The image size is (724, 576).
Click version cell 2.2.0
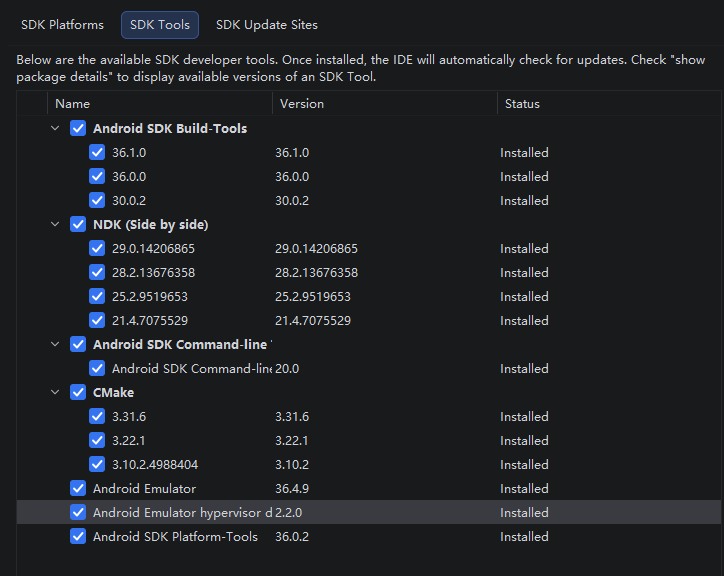click(x=288, y=513)
